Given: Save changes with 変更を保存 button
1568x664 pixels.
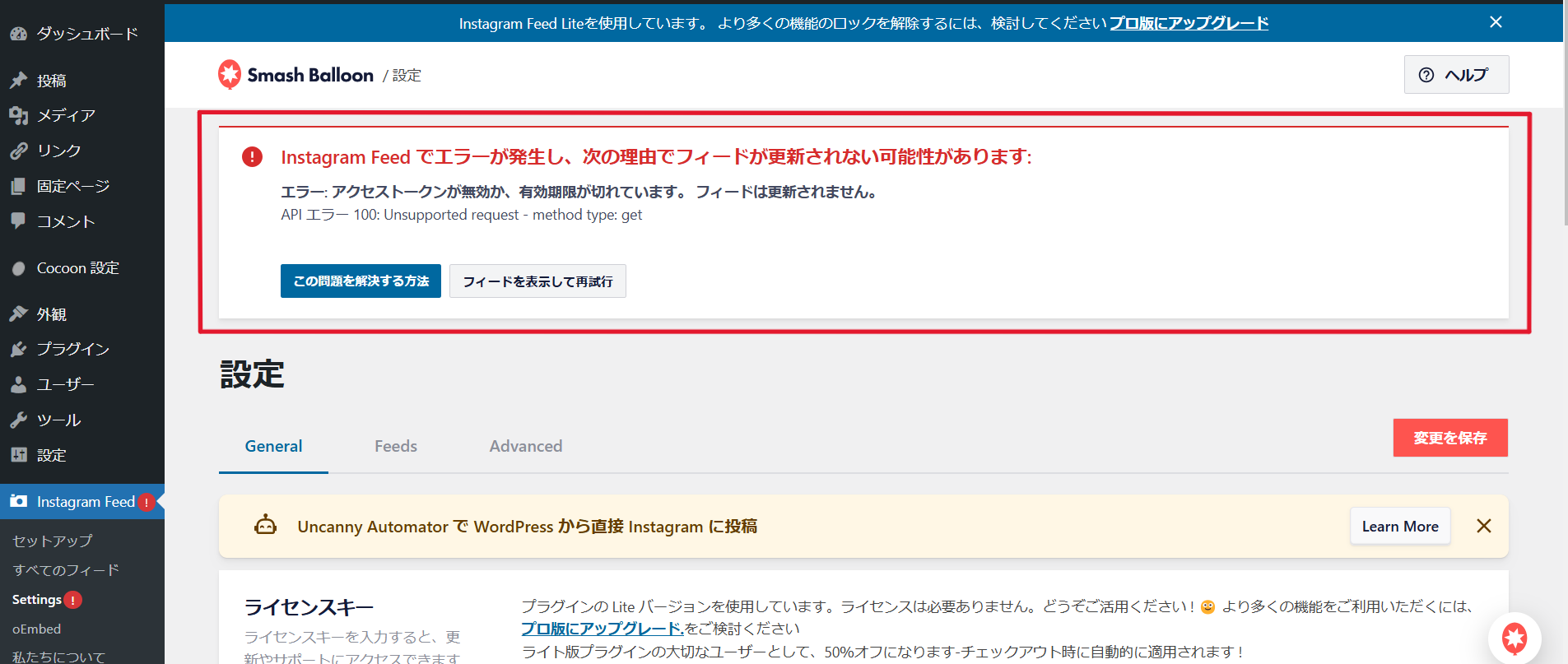Looking at the screenshot, I should coord(1449,438).
